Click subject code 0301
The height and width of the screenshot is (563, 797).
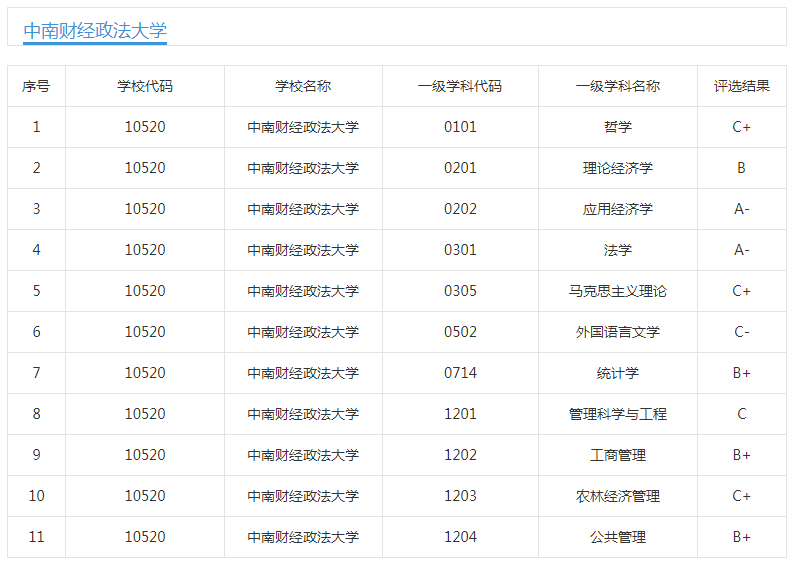click(460, 250)
